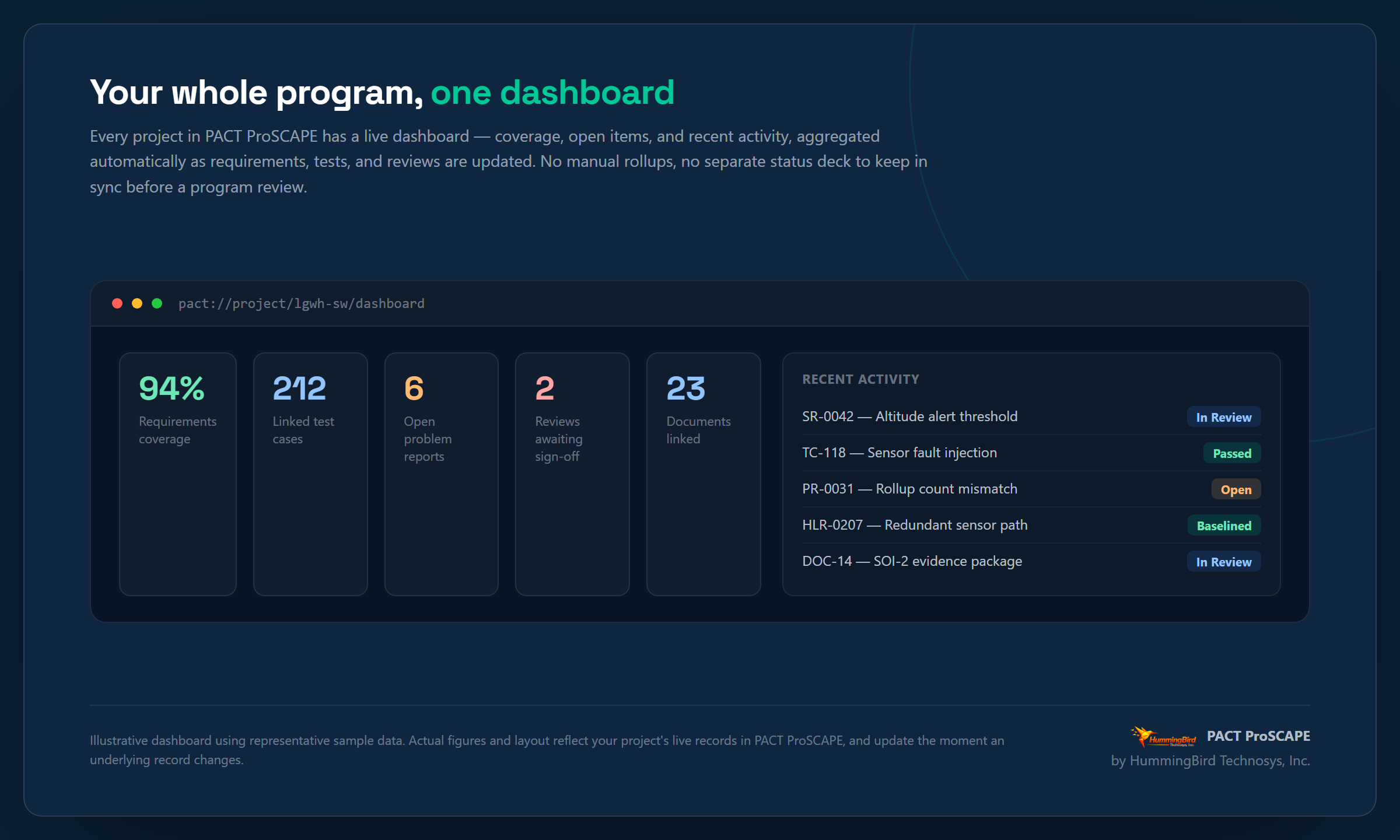Image resolution: width=1400 pixels, height=840 pixels.
Task: Select the 6 Open problem reports card
Action: click(x=442, y=474)
